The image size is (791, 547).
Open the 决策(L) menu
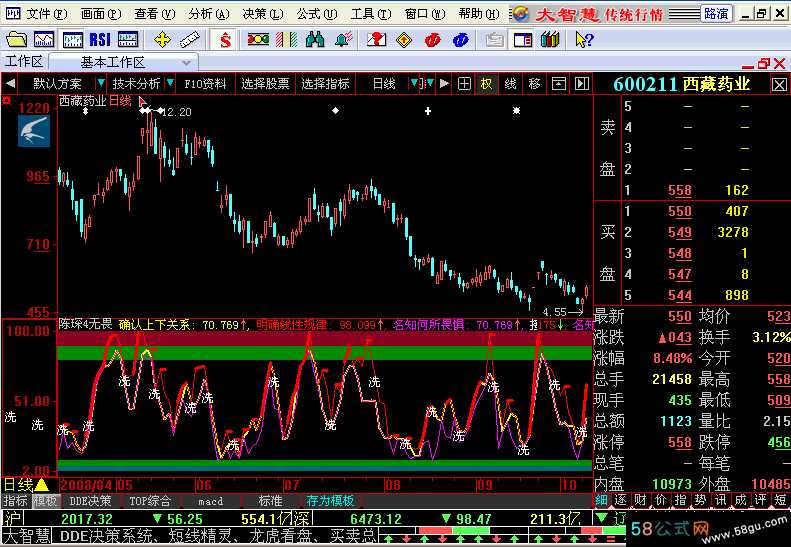[x=263, y=14]
